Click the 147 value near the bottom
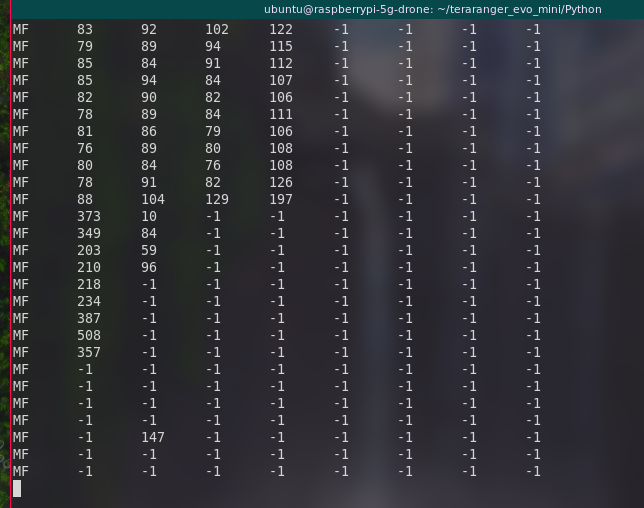644x508 pixels. [x=153, y=437]
